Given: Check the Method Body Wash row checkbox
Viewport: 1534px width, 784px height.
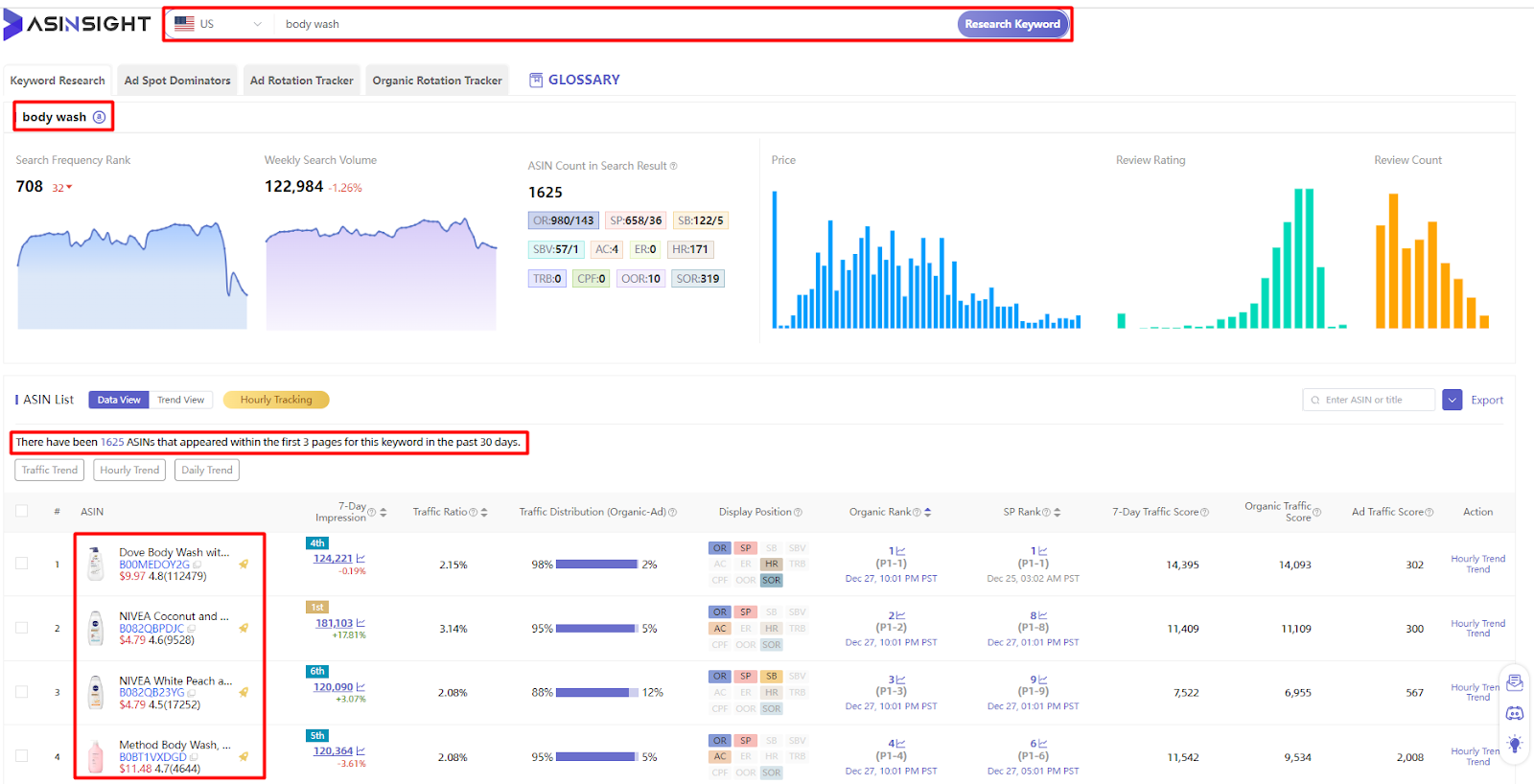Looking at the screenshot, I should click(21, 756).
